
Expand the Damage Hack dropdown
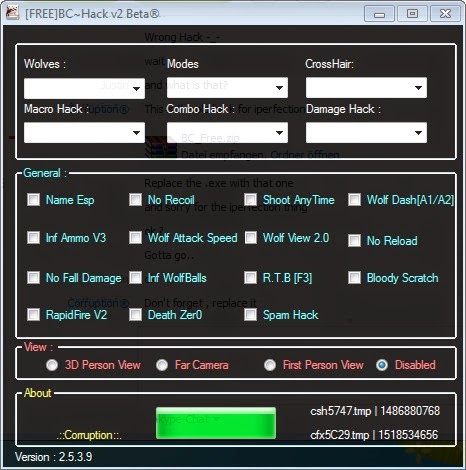366,132
